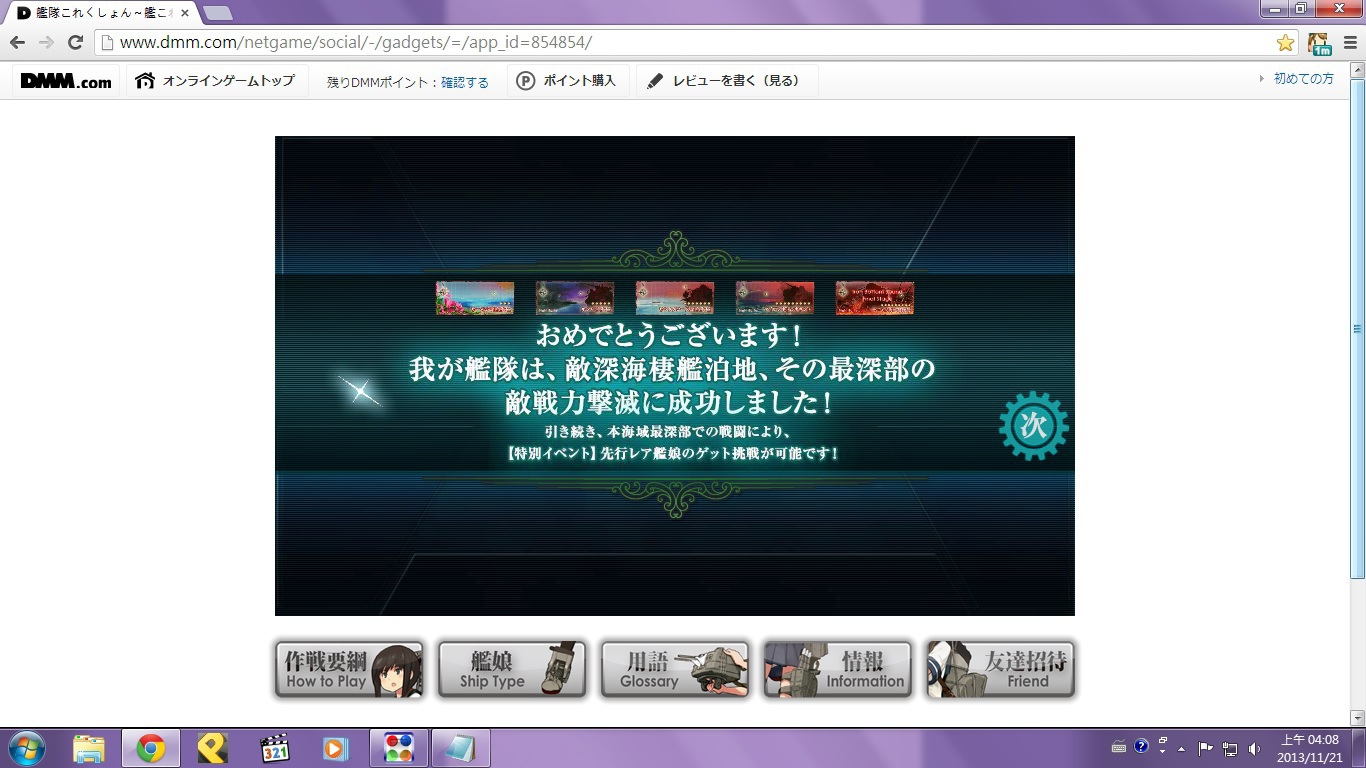Click the scrollbar down arrow
Viewport: 1366px width, 768px height.
1357,718
